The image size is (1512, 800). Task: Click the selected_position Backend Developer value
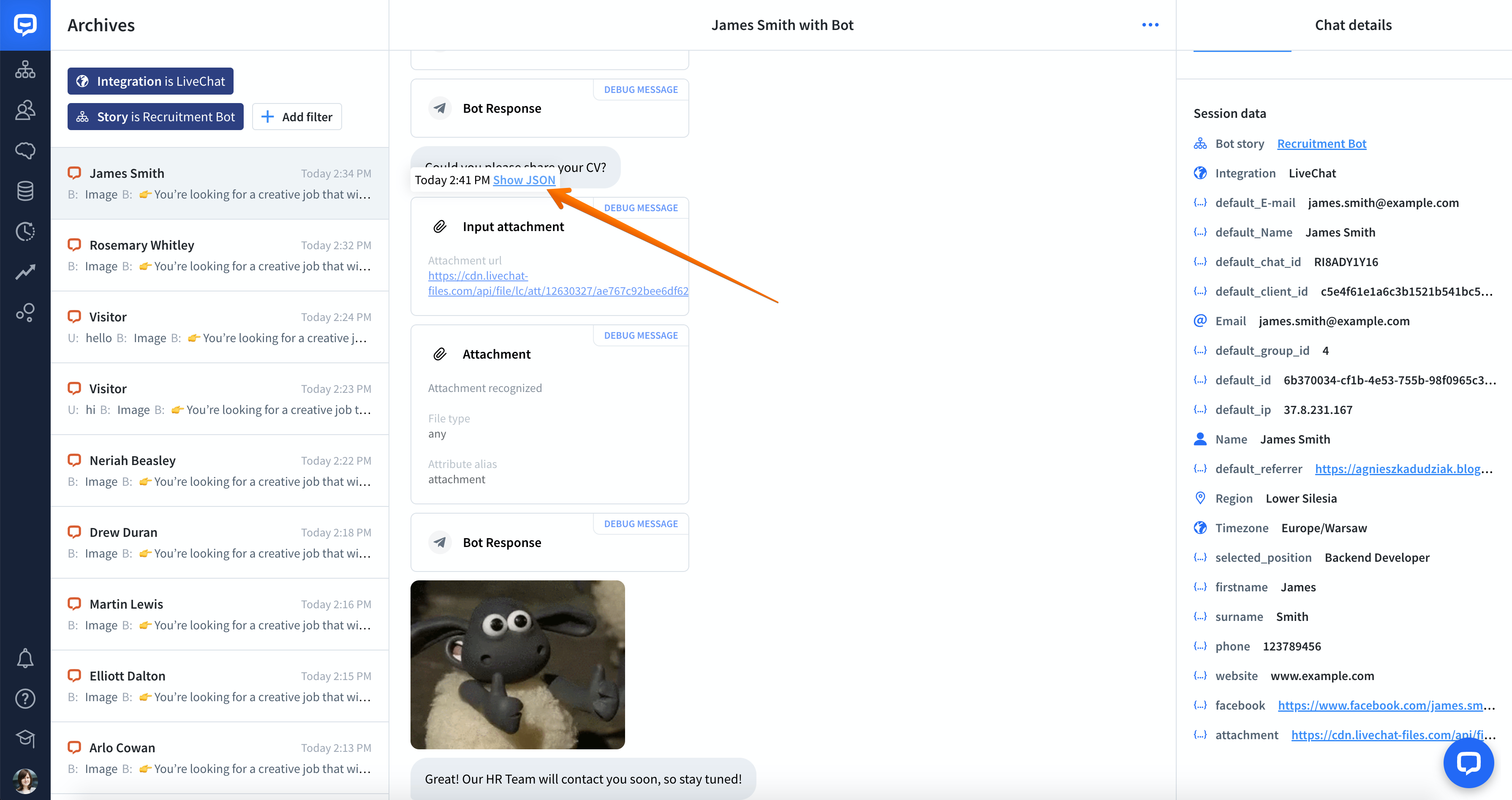1377,558
